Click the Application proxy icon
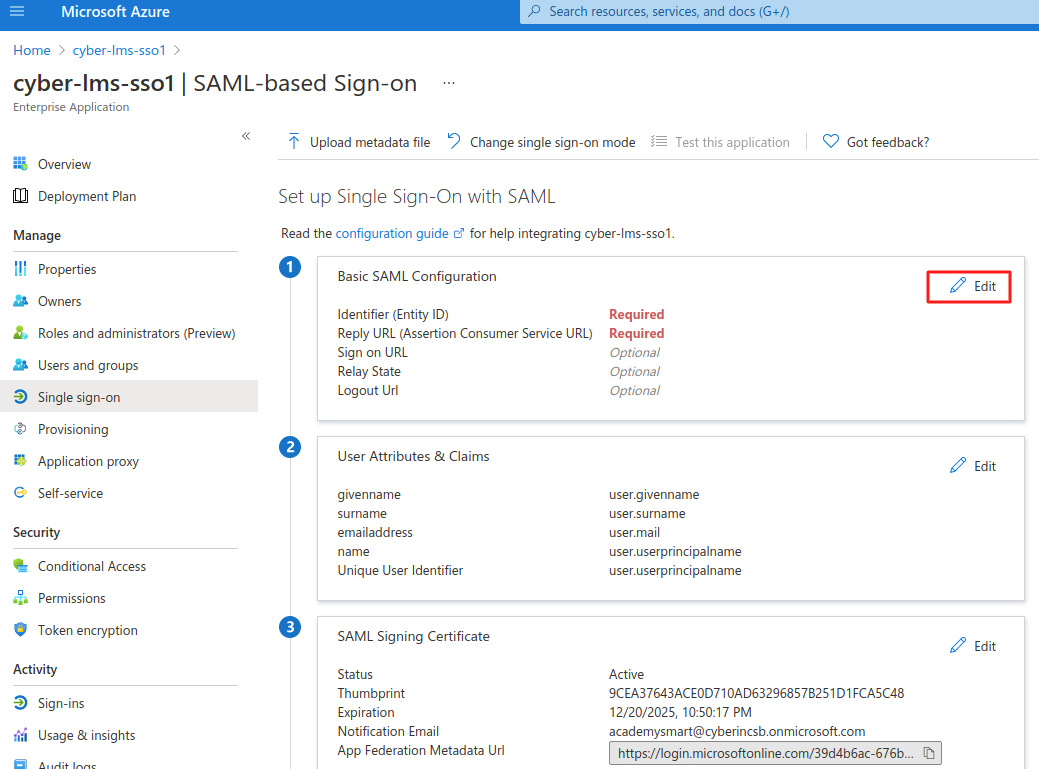Viewport: 1039px width, 769px height. click(21, 460)
